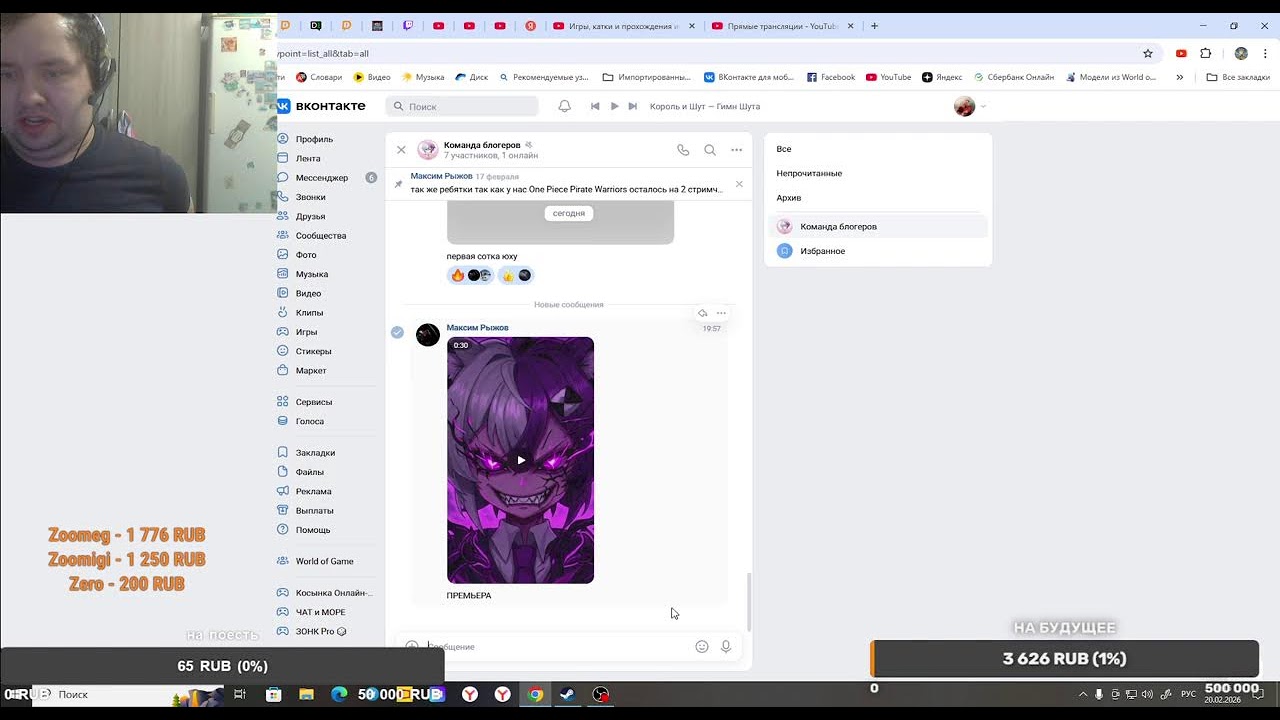1280x720 pixels.
Task: Open File Explorer from the taskbar
Action: point(307,694)
